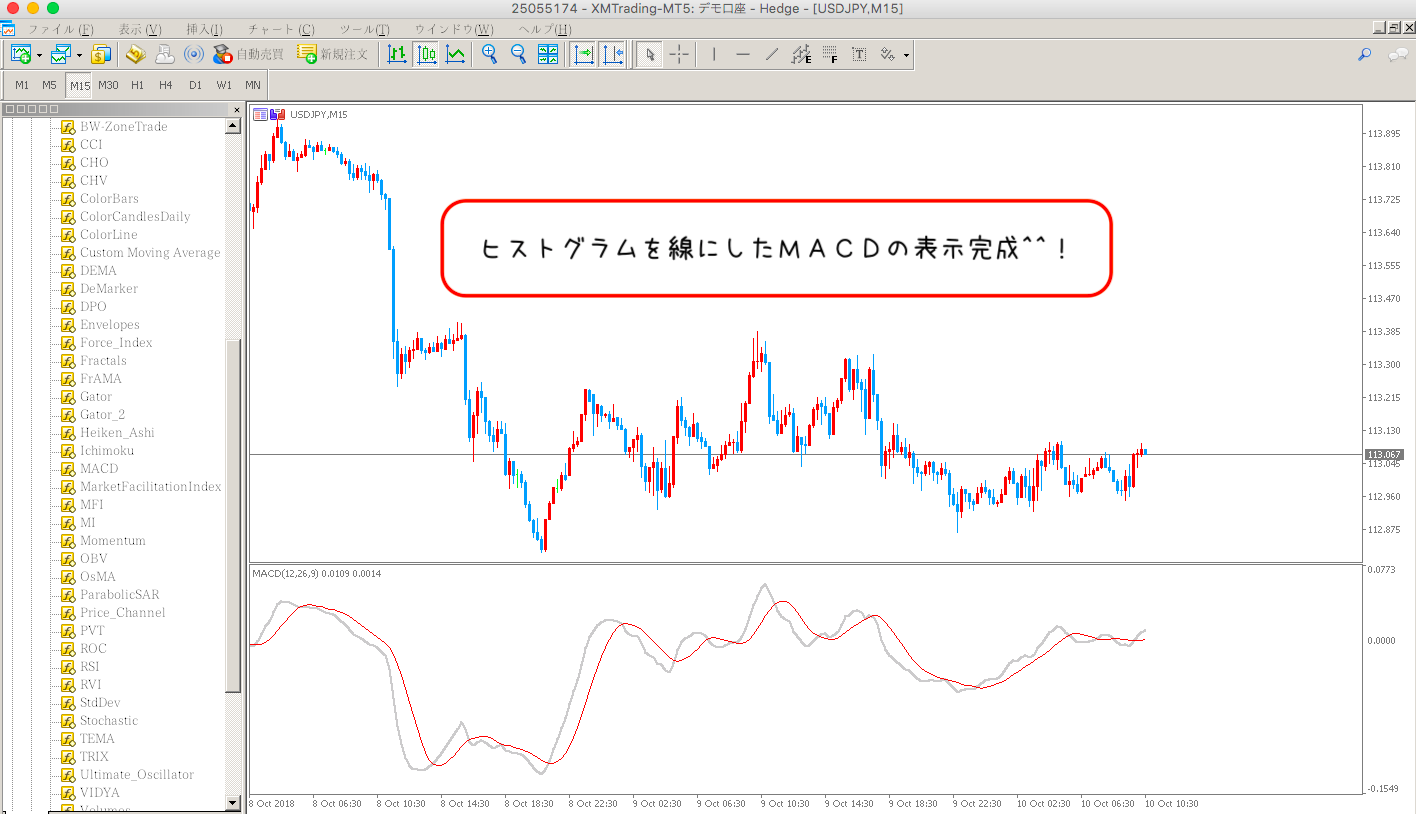Toggle the chart shift button
Viewport: 1416px width, 814px height.
click(613, 54)
